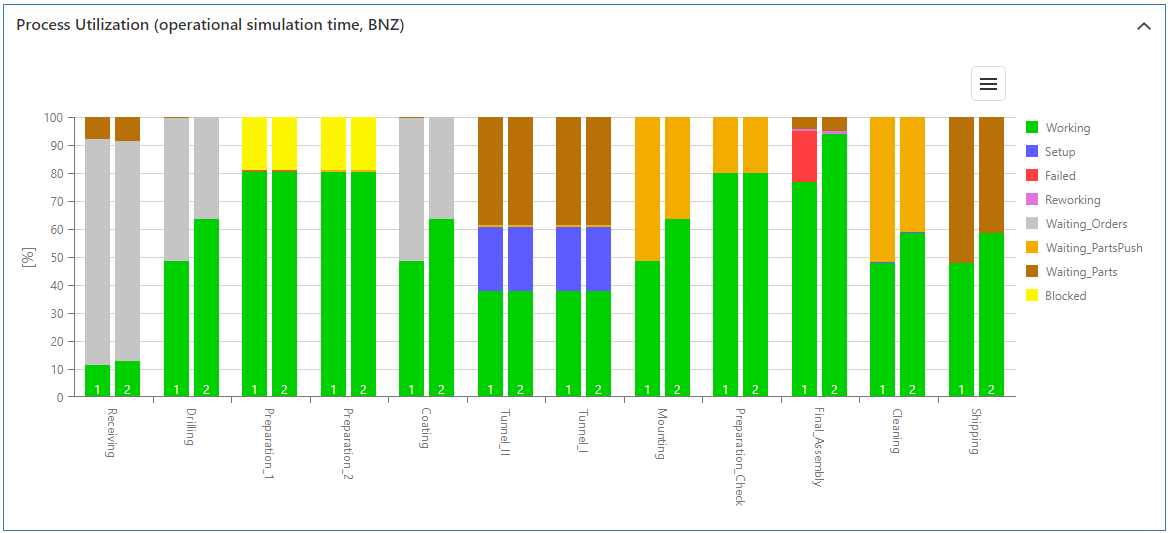The height and width of the screenshot is (533, 1170).
Task: Click the Waiting_Parts legend entry
Action: click(1081, 272)
